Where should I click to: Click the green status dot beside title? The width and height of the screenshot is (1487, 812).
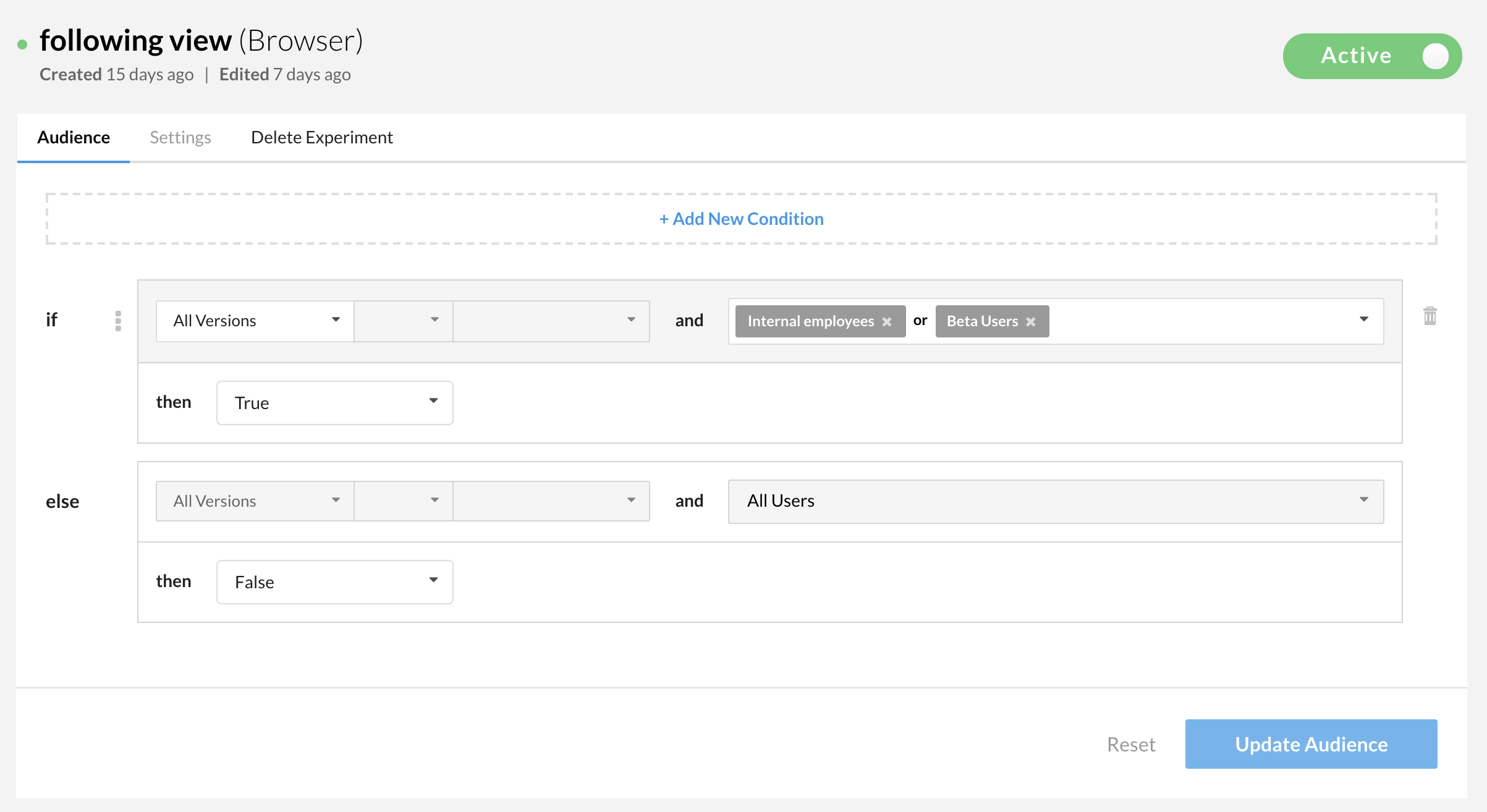[22, 44]
